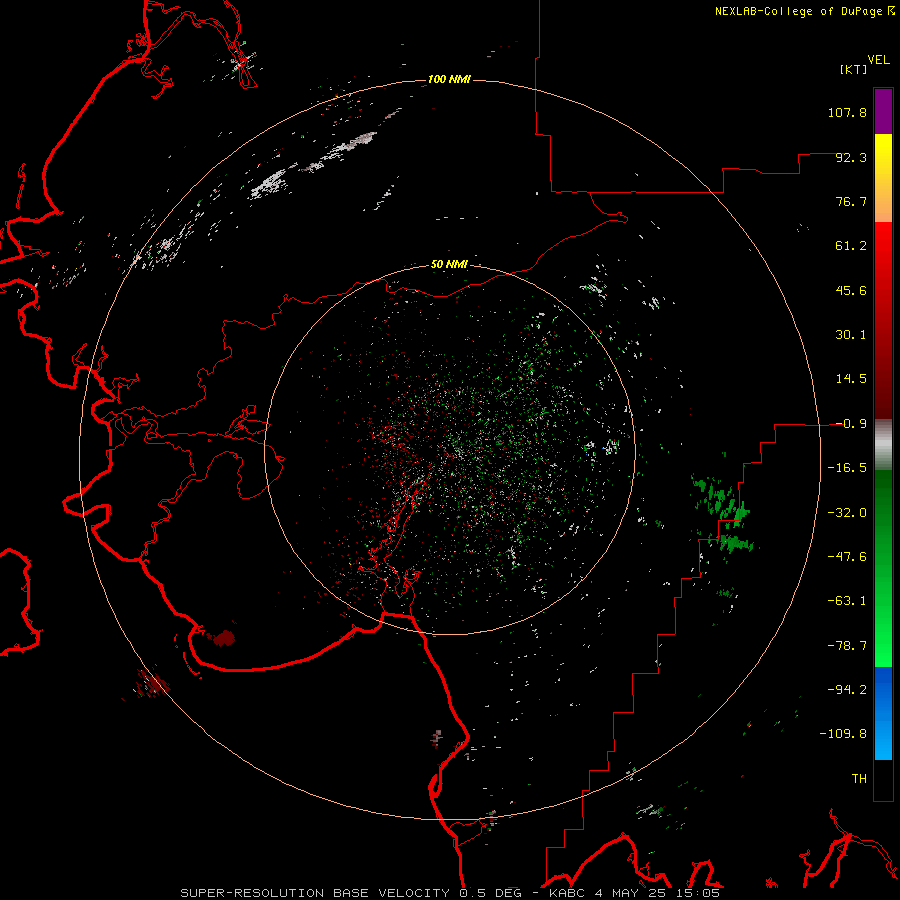
Task: Click the -63.1 legend value
Action: [x=847, y=601]
